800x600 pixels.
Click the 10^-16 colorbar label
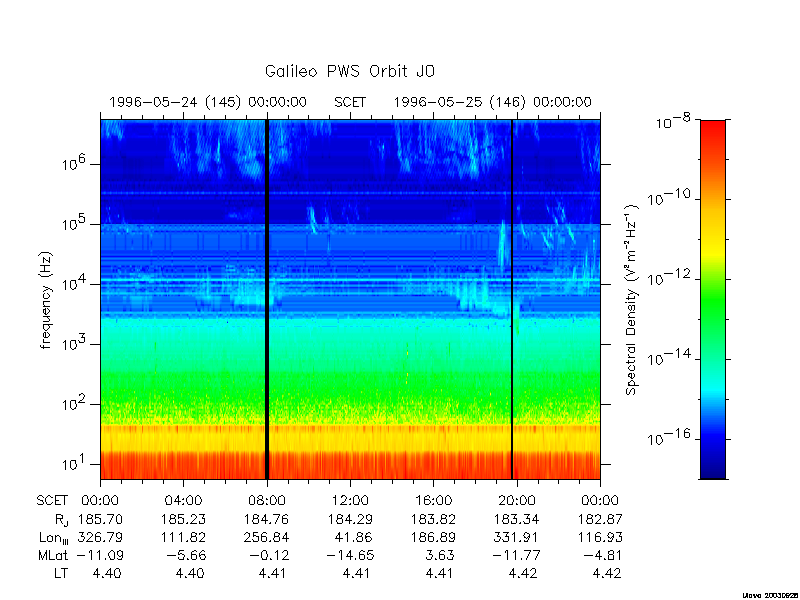[x=669, y=437]
